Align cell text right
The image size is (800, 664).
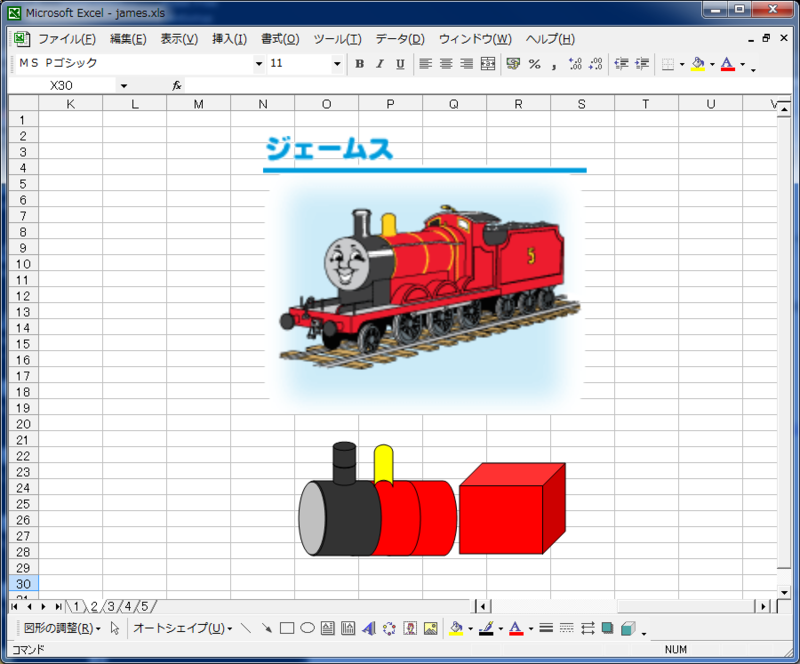(x=467, y=64)
